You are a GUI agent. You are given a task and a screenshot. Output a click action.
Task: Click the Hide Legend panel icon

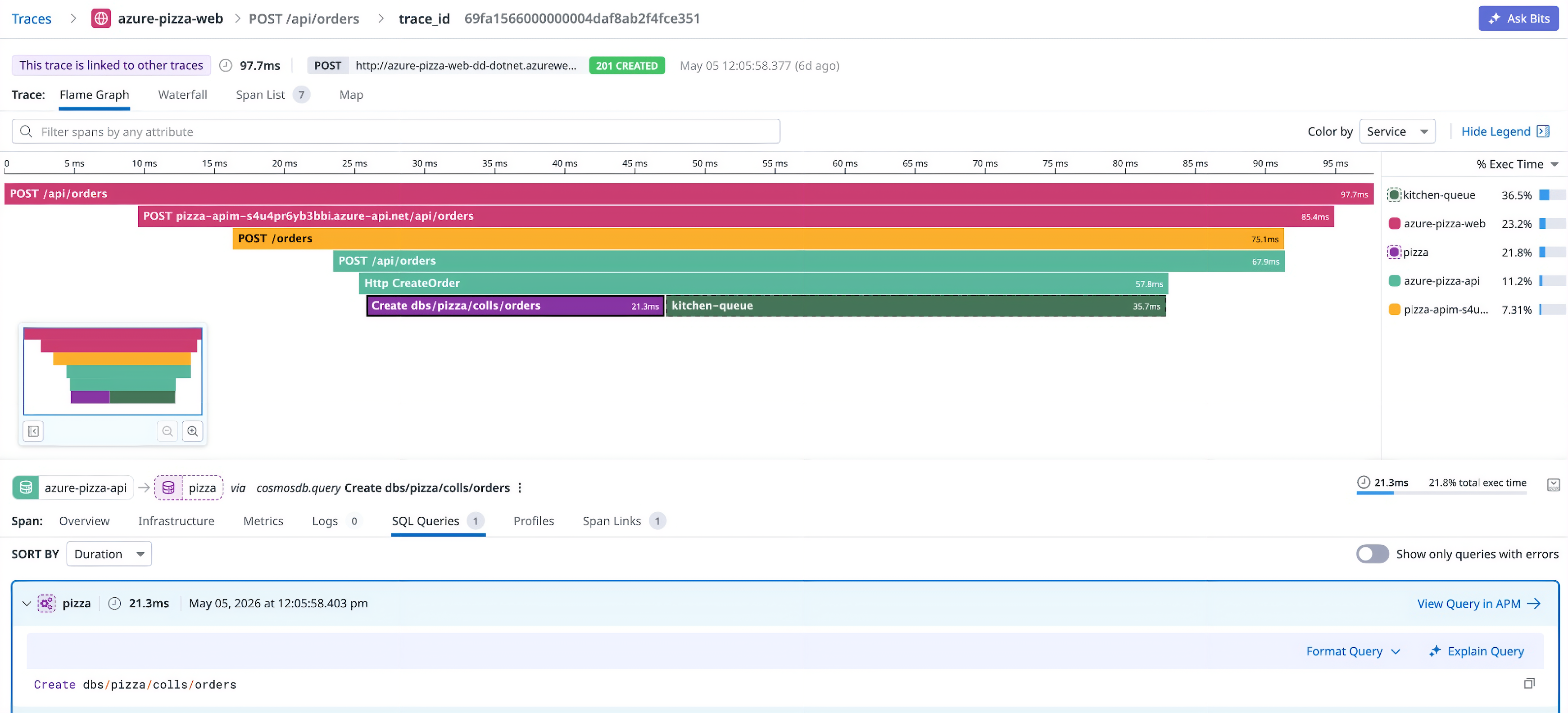tap(1543, 131)
